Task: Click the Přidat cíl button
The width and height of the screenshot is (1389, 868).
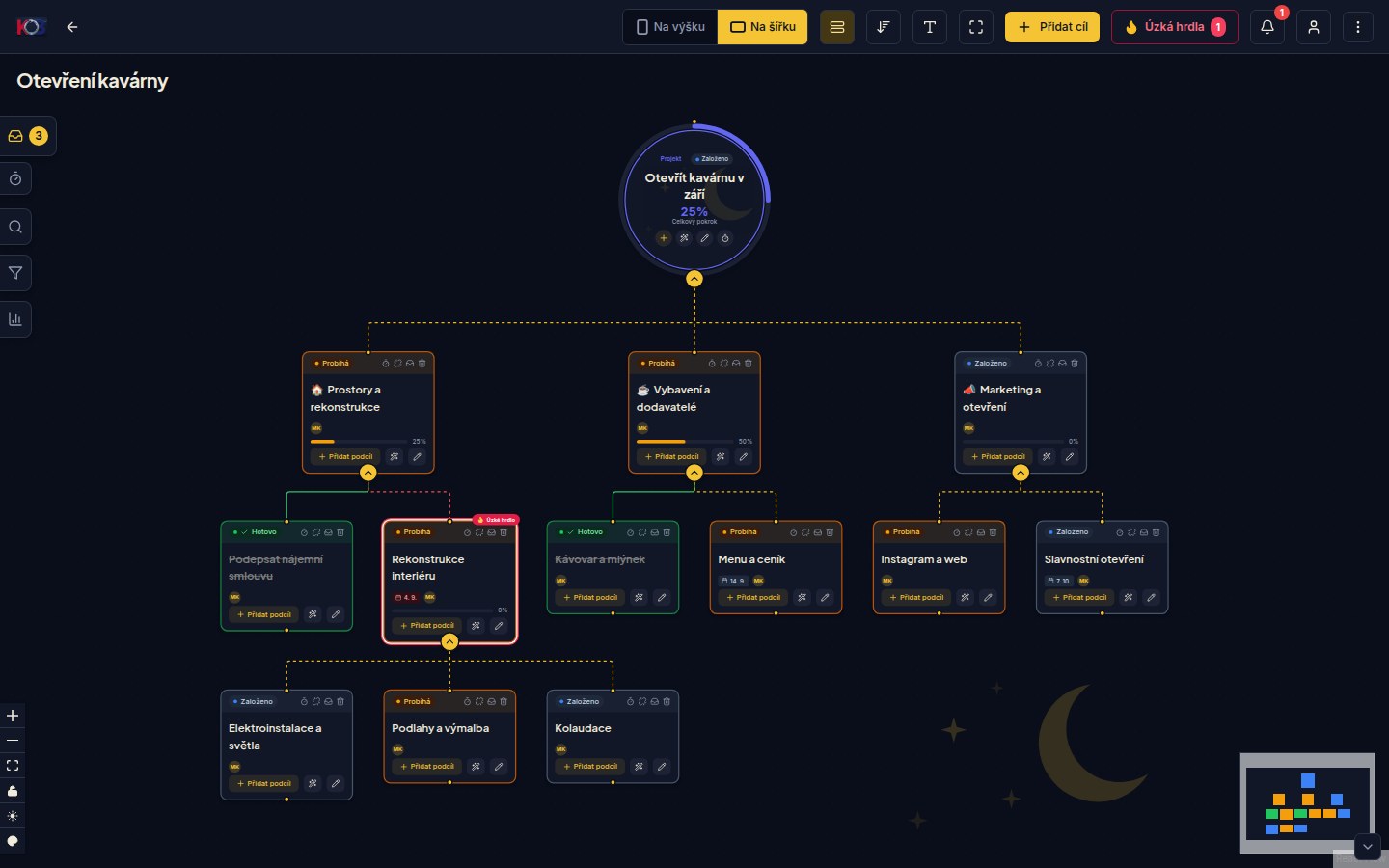Action: pyautogui.click(x=1052, y=27)
